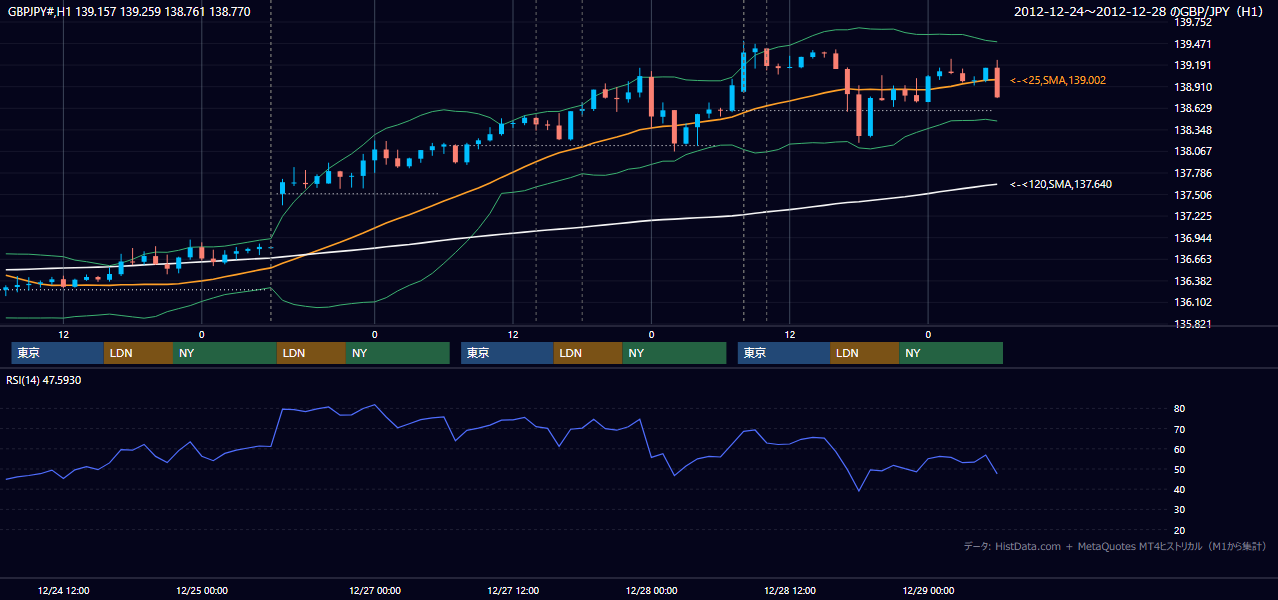Image resolution: width=1278 pixels, height=600 pixels.
Task: Click the 12/27 12:00 time axis label
Action: pyautogui.click(x=513, y=590)
